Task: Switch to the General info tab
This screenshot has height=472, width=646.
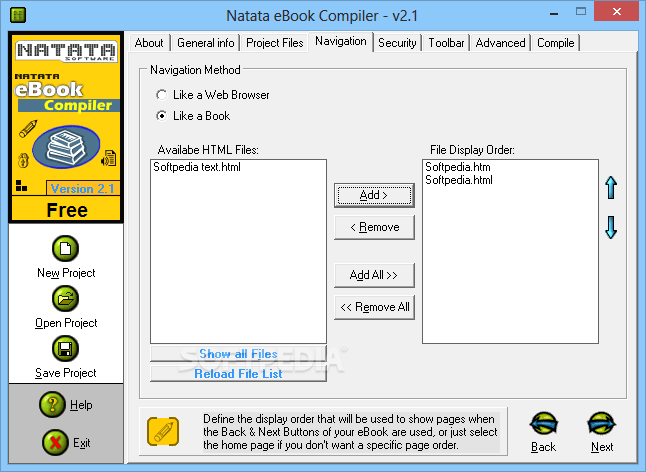Action: click(206, 43)
